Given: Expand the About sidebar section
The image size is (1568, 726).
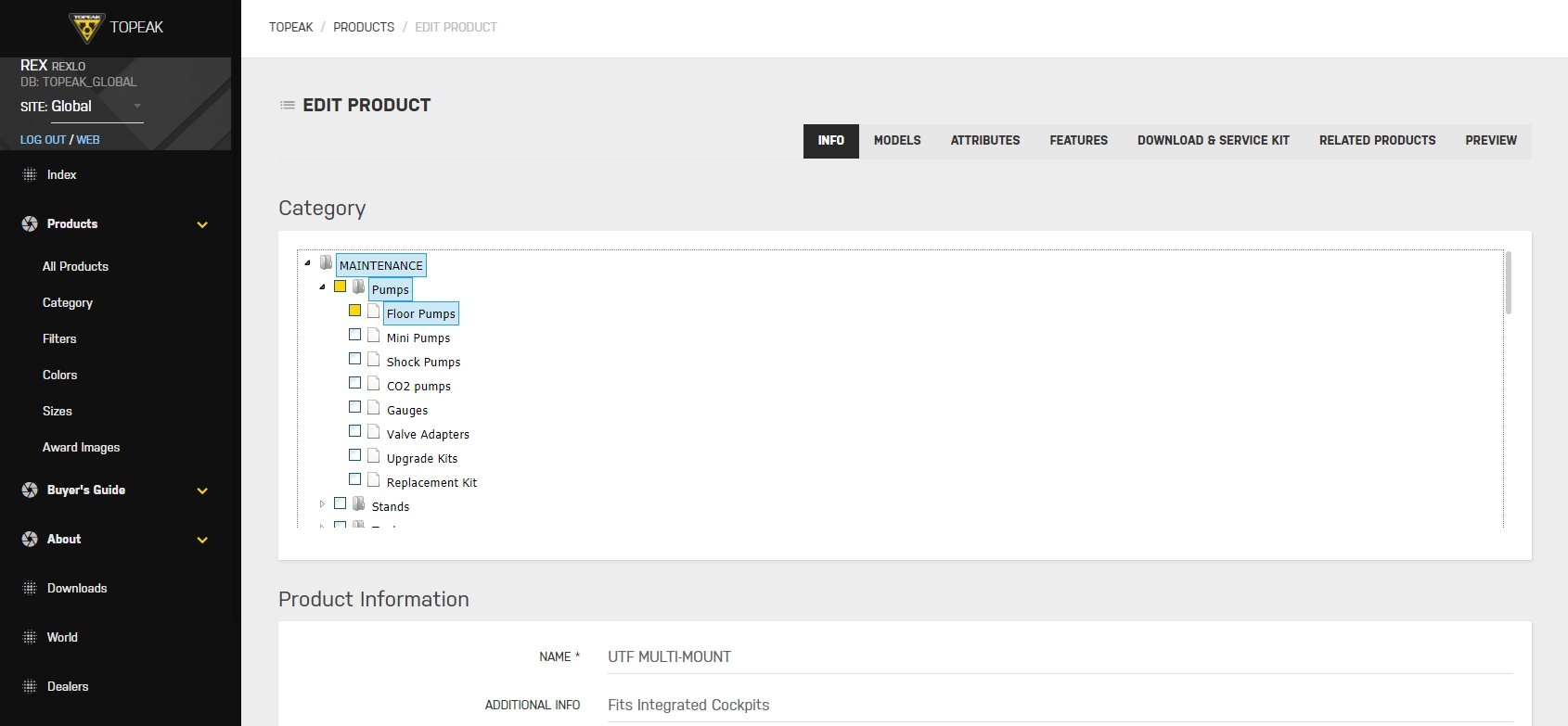Looking at the screenshot, I should coord(202,540).
